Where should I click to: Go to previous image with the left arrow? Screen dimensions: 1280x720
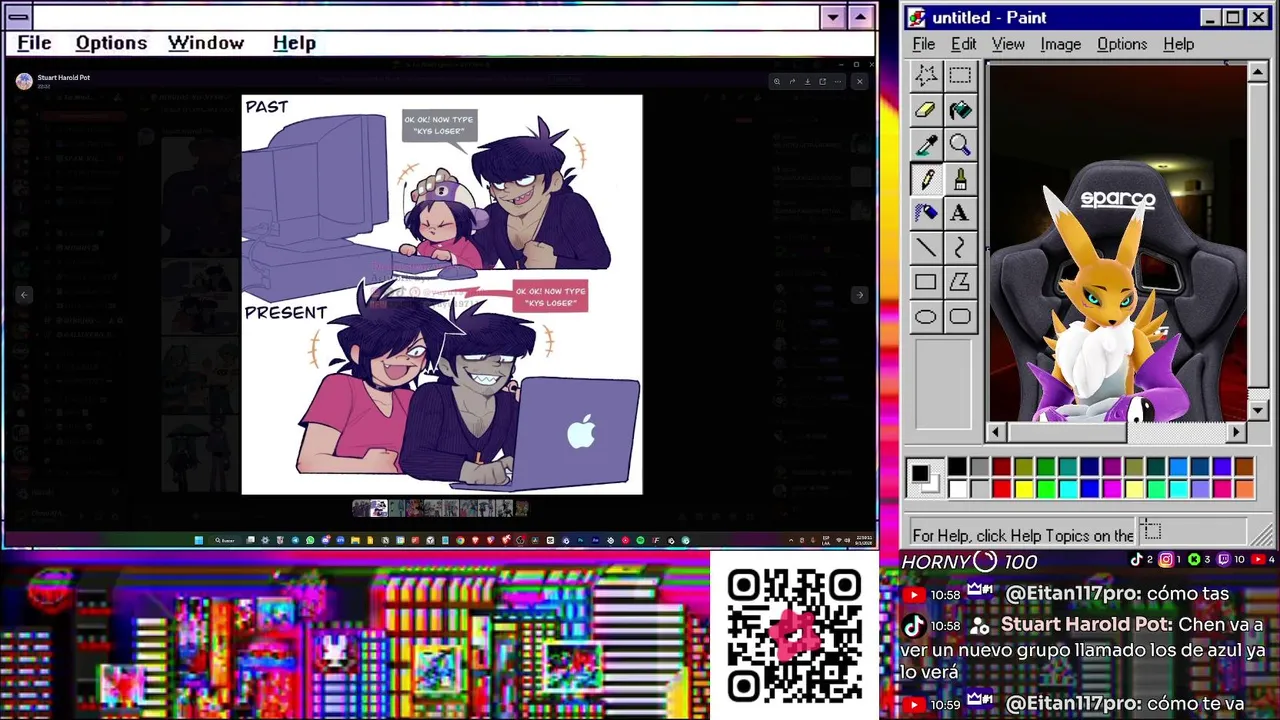(24, 294)
